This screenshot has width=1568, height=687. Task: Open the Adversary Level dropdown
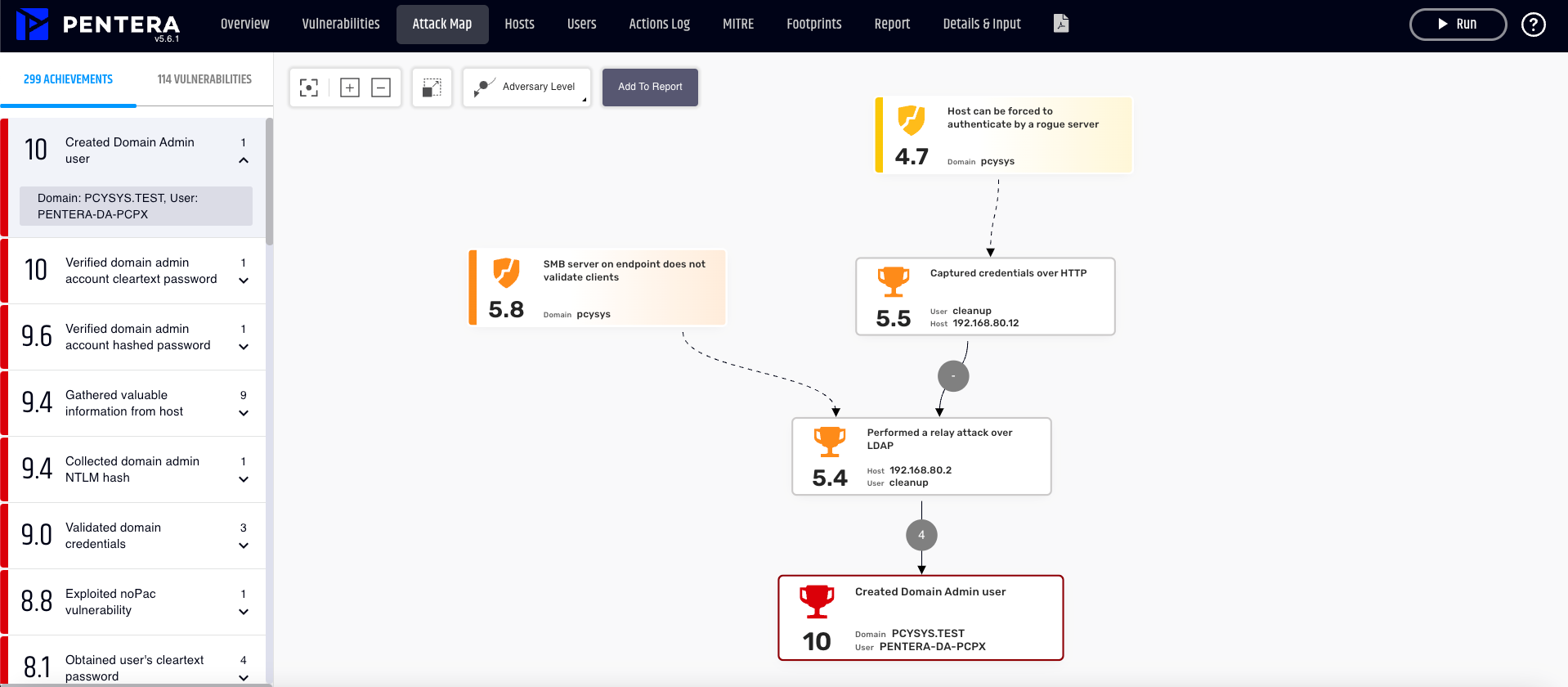click(527, 88)
